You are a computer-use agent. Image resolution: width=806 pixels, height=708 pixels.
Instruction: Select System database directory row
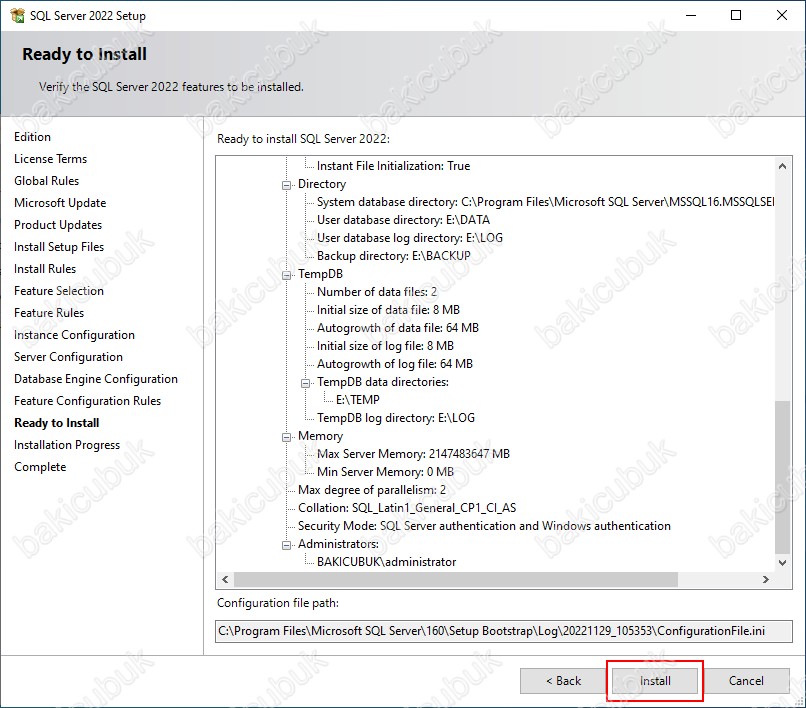coord(545,202)
